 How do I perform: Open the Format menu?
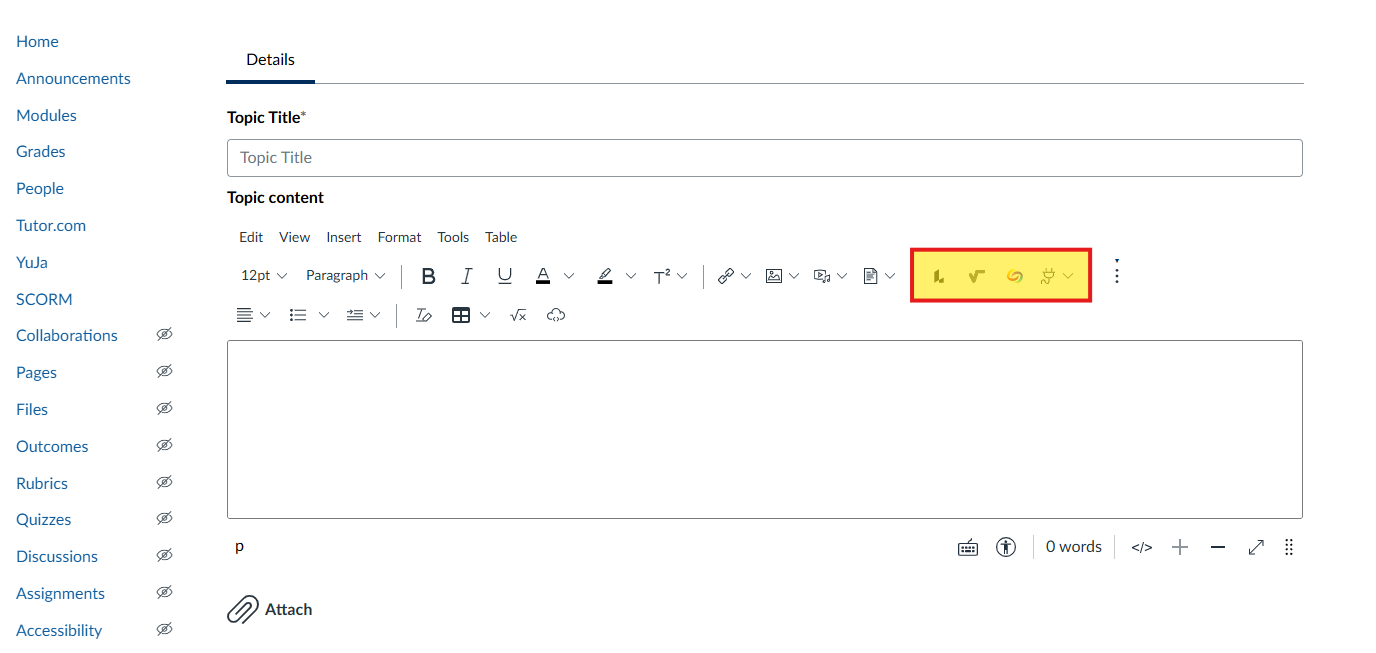[x=399, y=237]
